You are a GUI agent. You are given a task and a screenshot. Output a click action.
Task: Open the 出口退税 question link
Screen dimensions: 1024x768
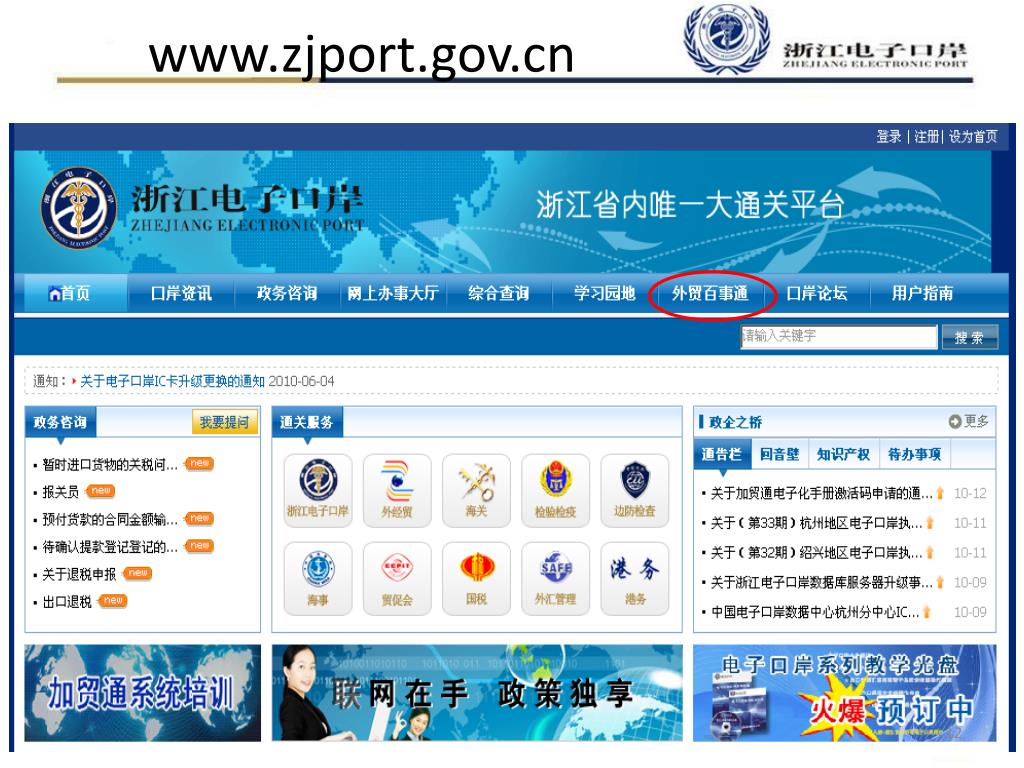pos(67,601)
